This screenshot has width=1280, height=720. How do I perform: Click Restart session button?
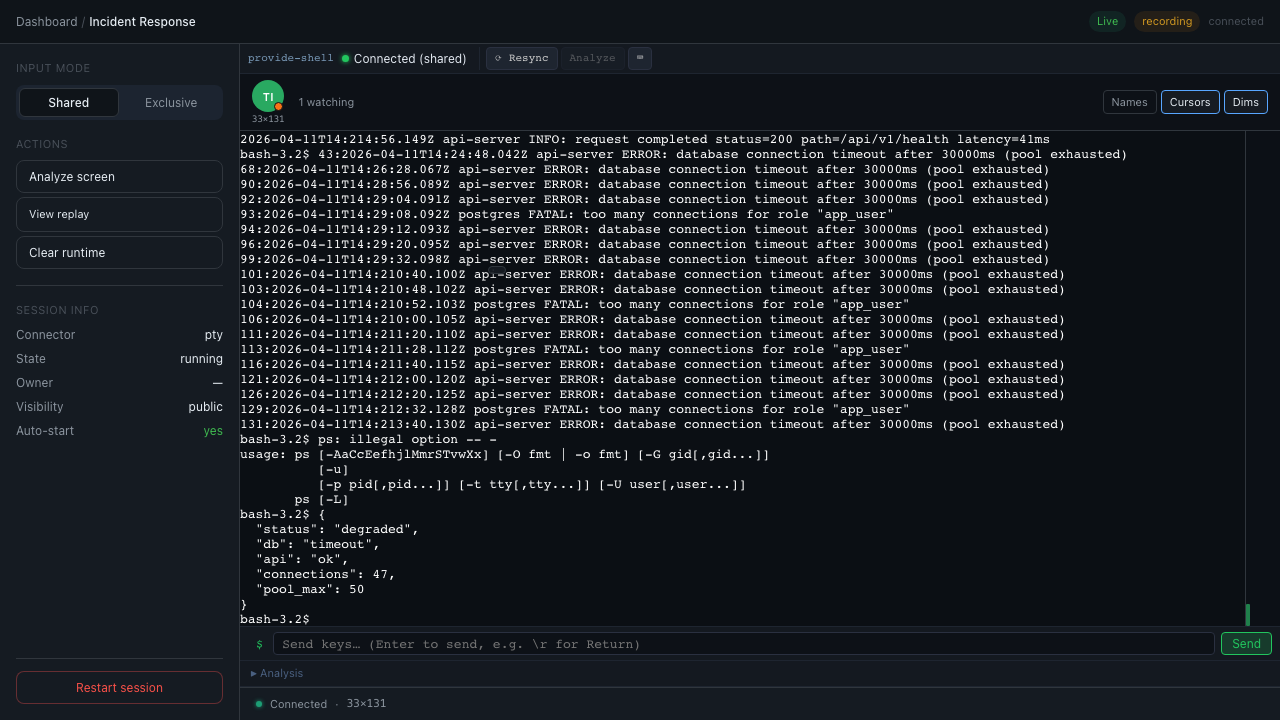(119, 687)
